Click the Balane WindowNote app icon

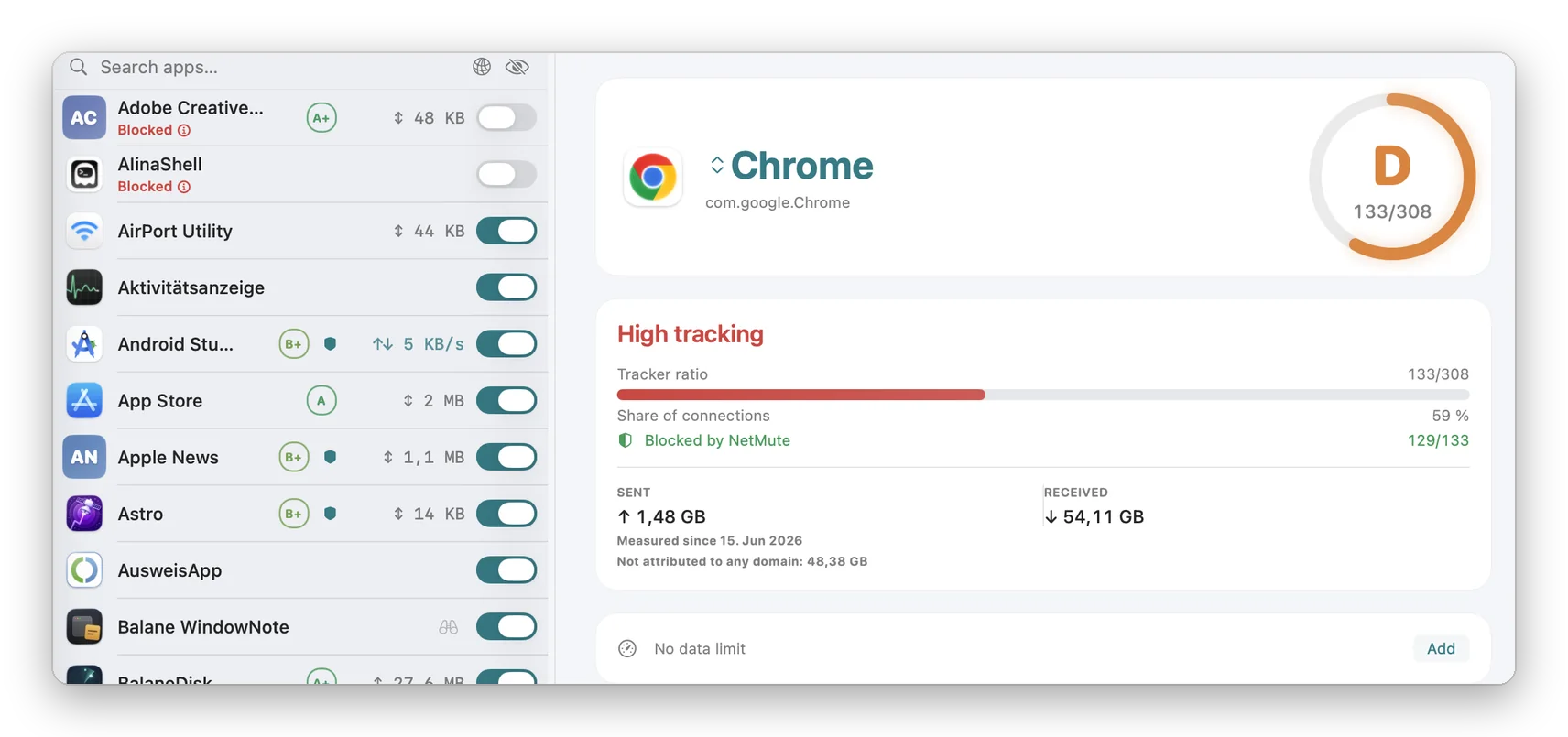click(84, 627)
